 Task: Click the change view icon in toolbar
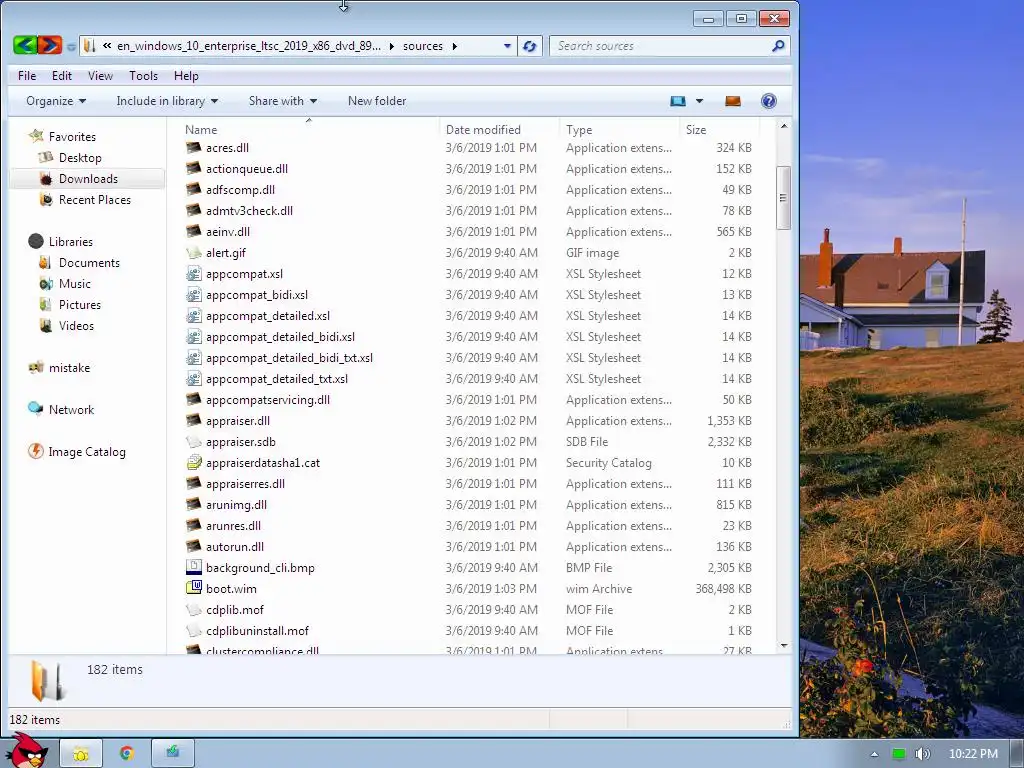pyautogui.click(x=678, y=101)
